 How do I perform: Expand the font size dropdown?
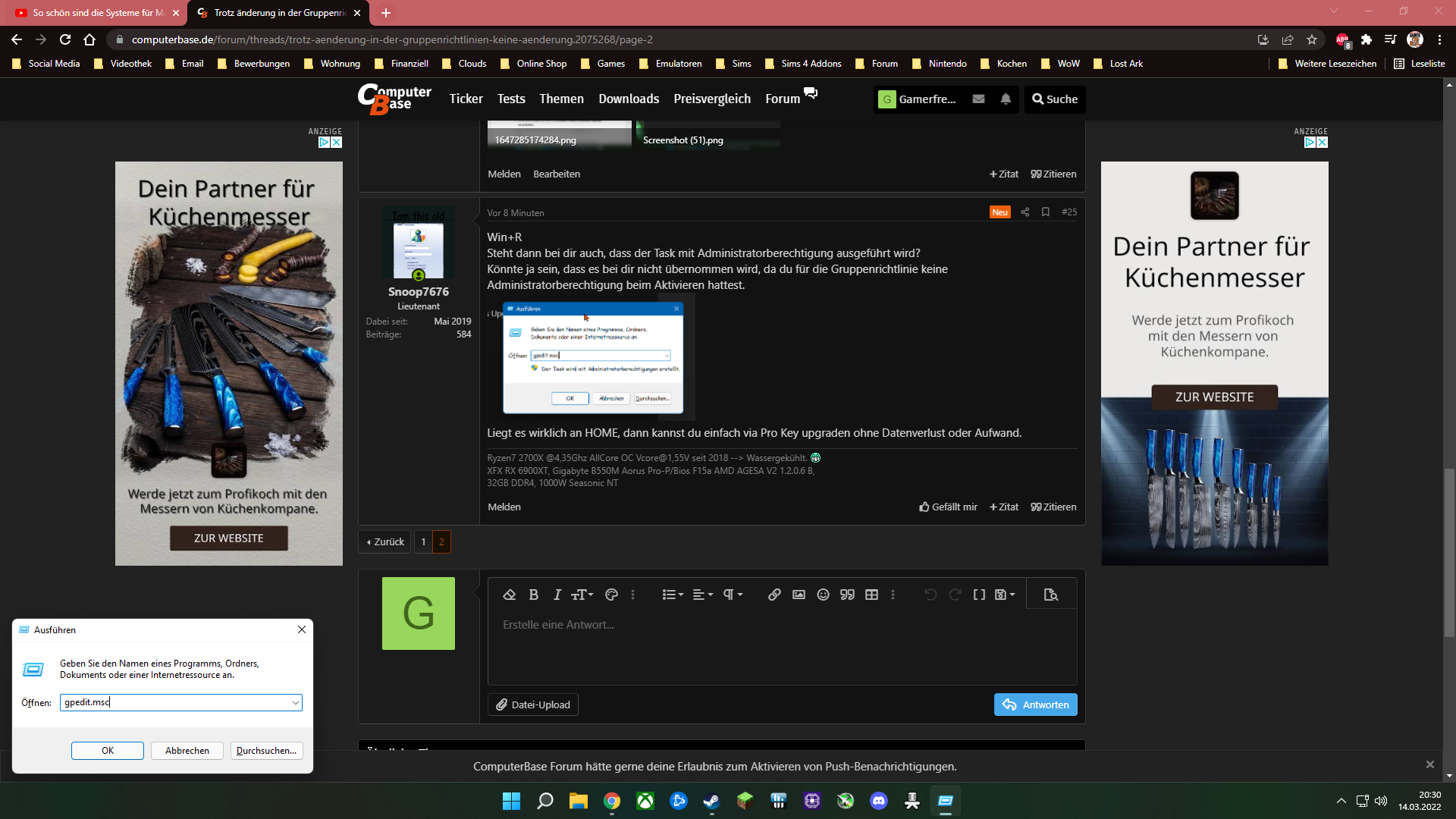tap(582, 595)
